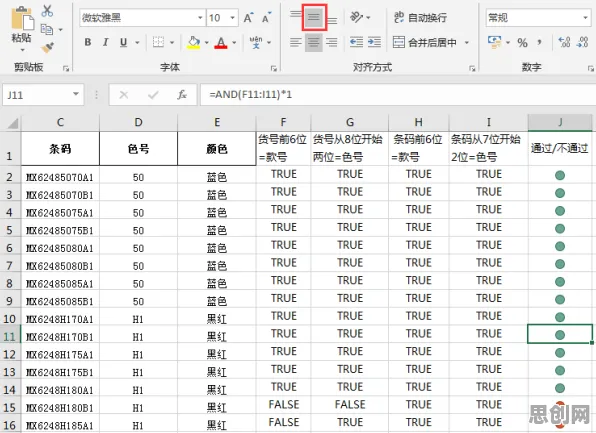Click the Borders icon
This screenshot has height=433, width=596.
[158, 42]
